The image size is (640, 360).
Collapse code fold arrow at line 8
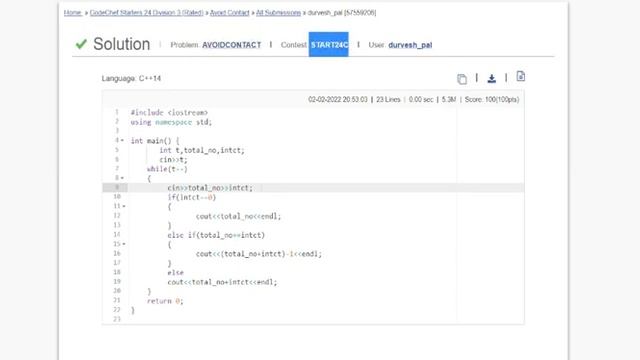click(122, 178)
